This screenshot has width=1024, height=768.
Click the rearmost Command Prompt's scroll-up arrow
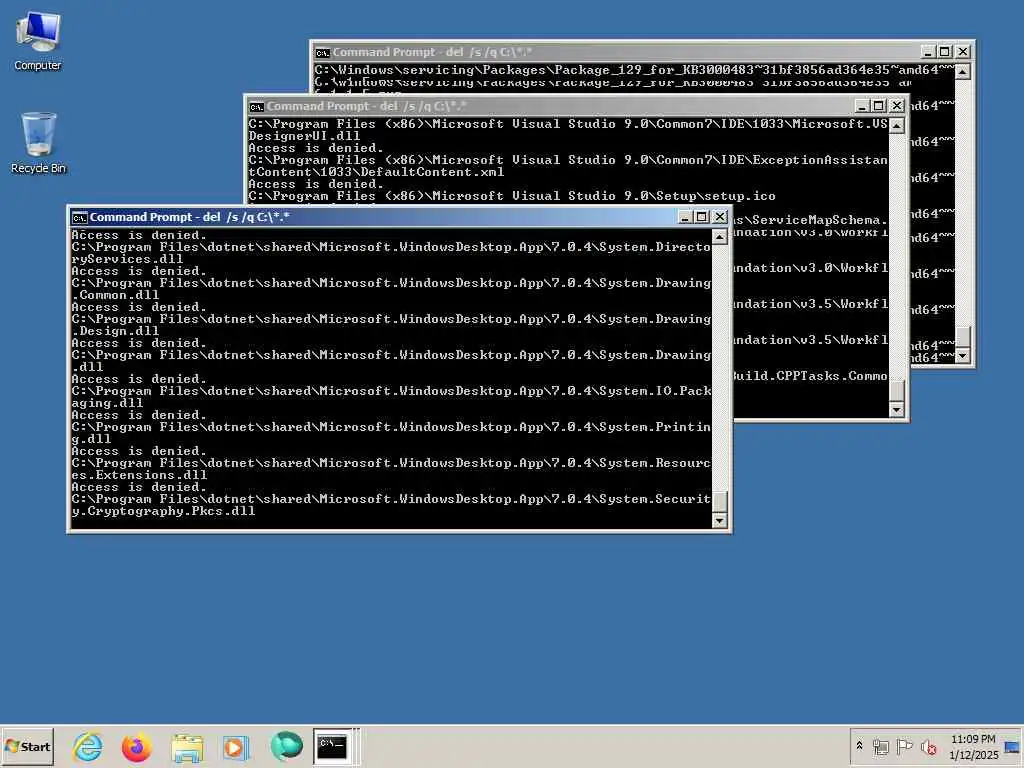click(x=963, y=72)
